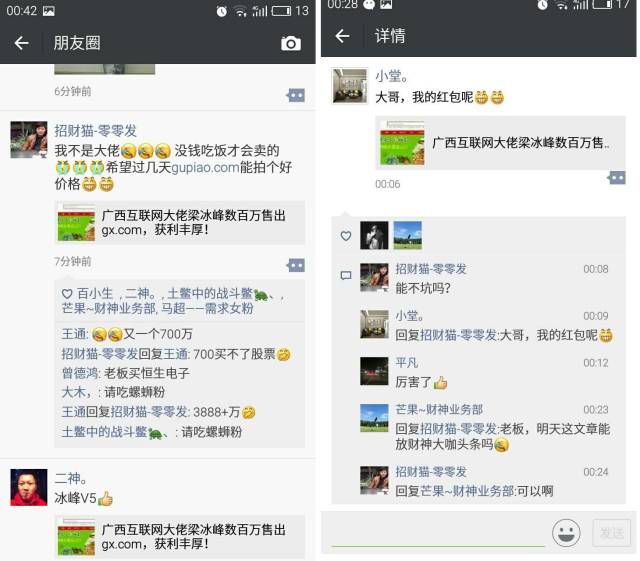Viewport: 640px width, 561px height.
Task: Open comment menu under 6分钟前 post
Action: pos(296,96)
